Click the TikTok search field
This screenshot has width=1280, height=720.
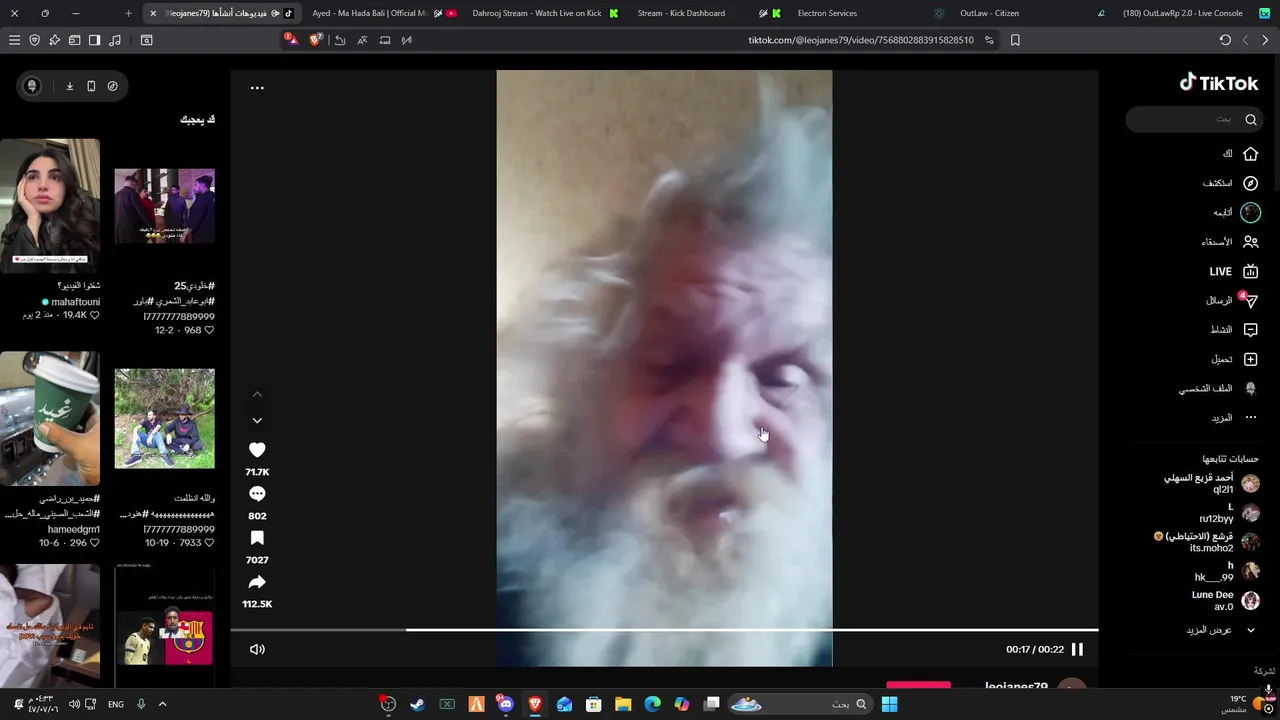click(1194, 119)
